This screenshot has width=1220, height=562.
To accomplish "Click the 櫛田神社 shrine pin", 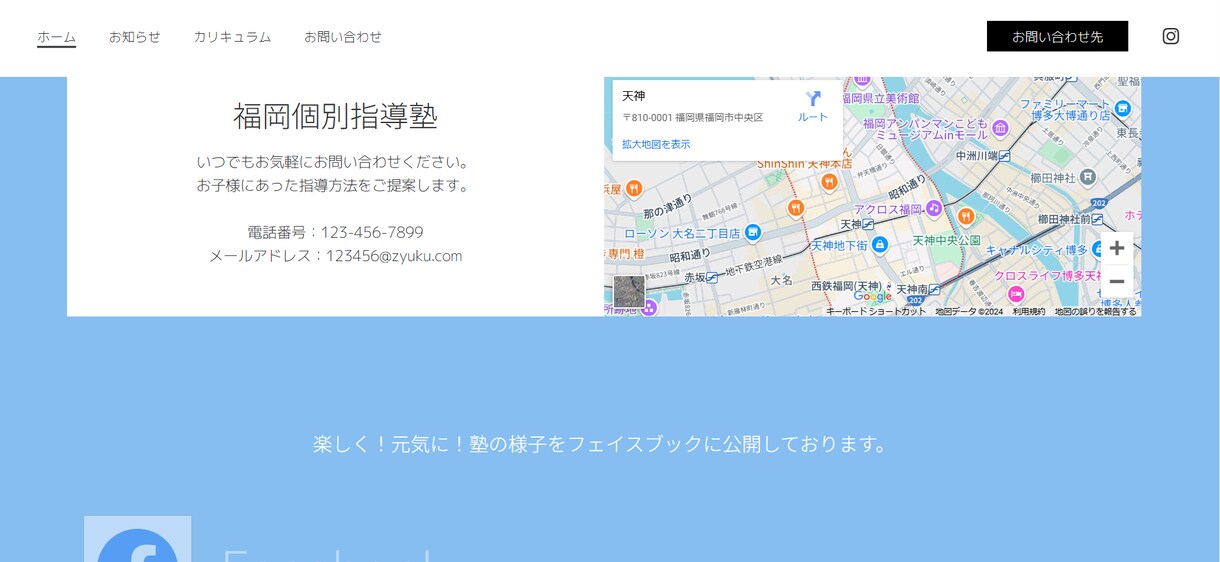I will click(x=1089, y=177).
